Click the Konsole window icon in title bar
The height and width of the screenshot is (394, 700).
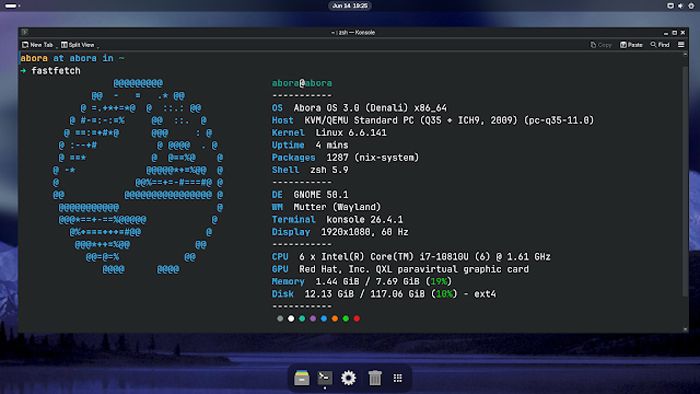25,32
